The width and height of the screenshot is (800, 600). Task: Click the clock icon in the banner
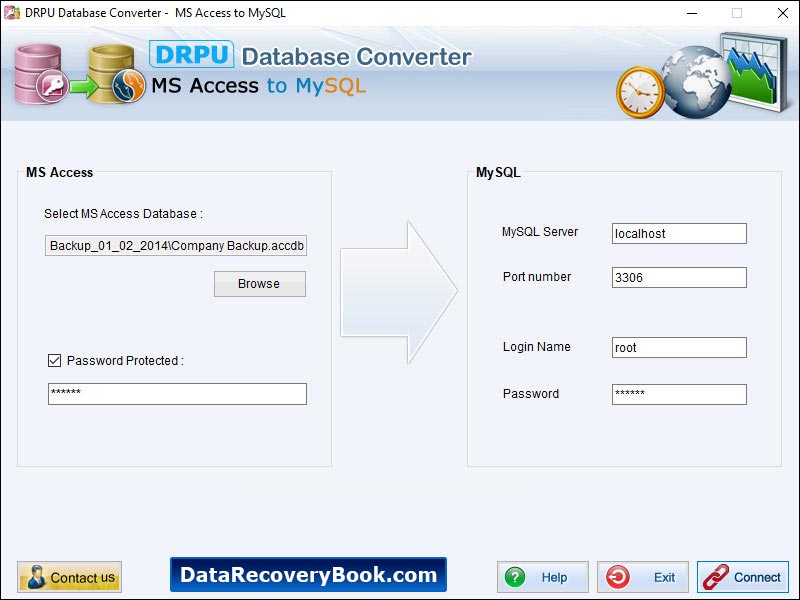click(x=643, y=91)
